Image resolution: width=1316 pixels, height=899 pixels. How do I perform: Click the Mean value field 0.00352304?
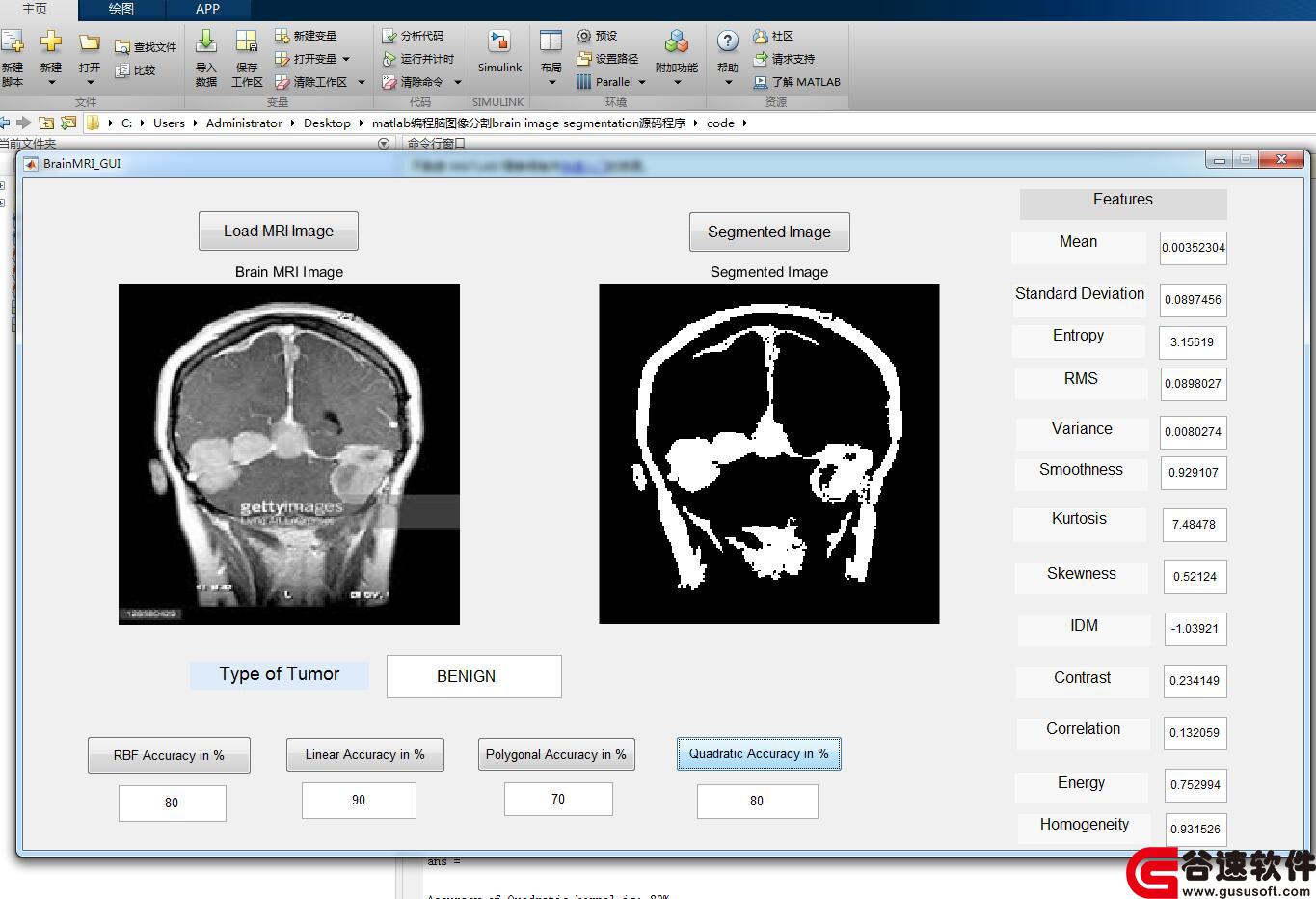click(x=1194, y=247)
